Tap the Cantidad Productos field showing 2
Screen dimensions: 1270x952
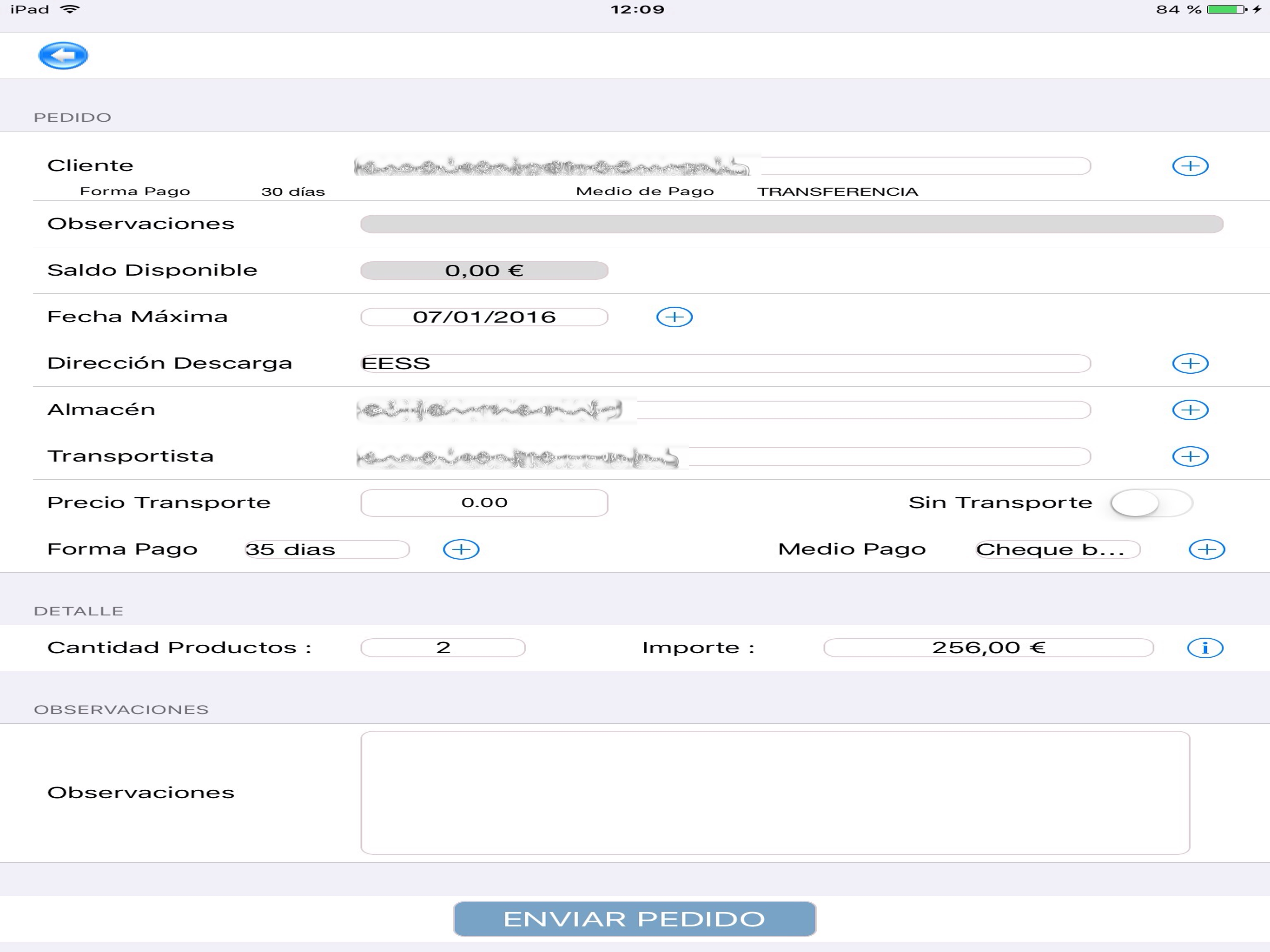pyautogui.click(x=443, y=648)
